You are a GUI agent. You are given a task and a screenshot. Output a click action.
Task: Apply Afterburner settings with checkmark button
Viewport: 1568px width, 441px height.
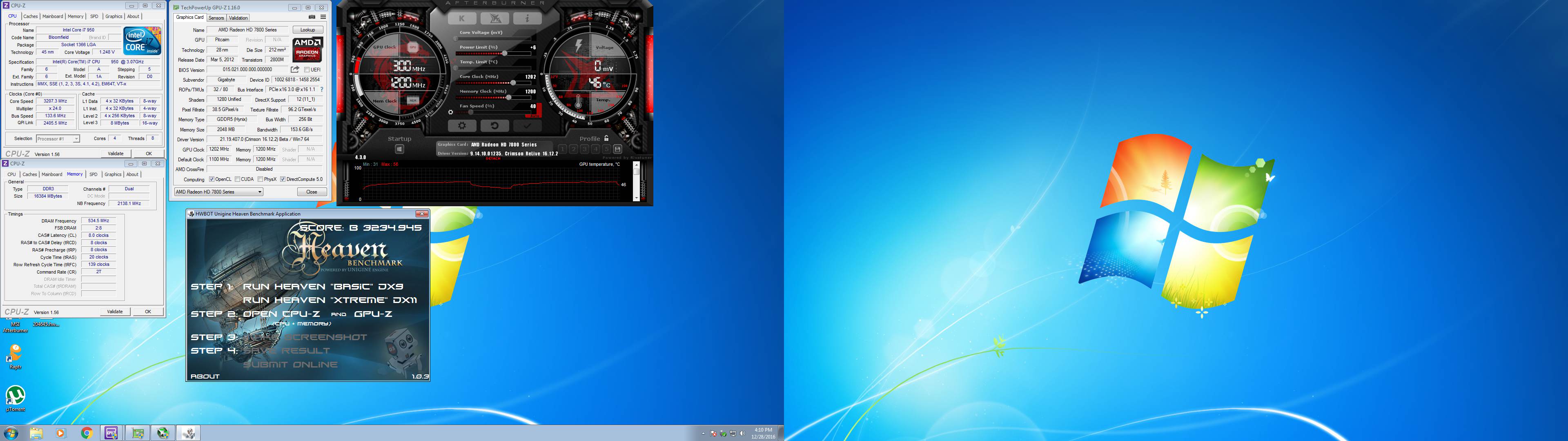tap(527, 125)
